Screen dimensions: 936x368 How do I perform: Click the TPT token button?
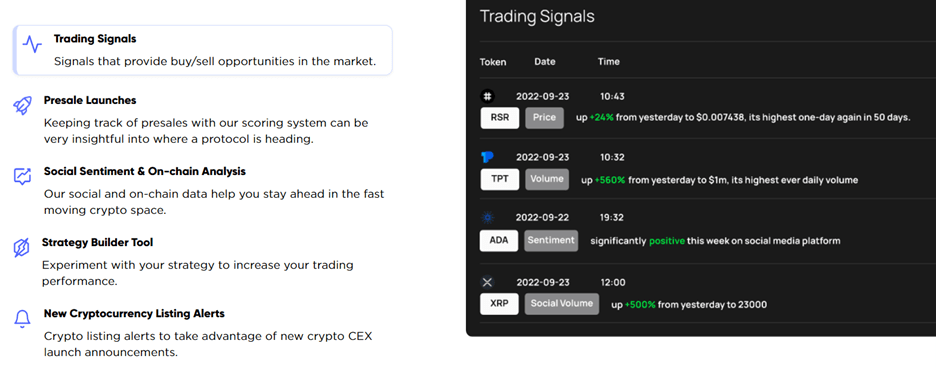(x=500, y=179)
